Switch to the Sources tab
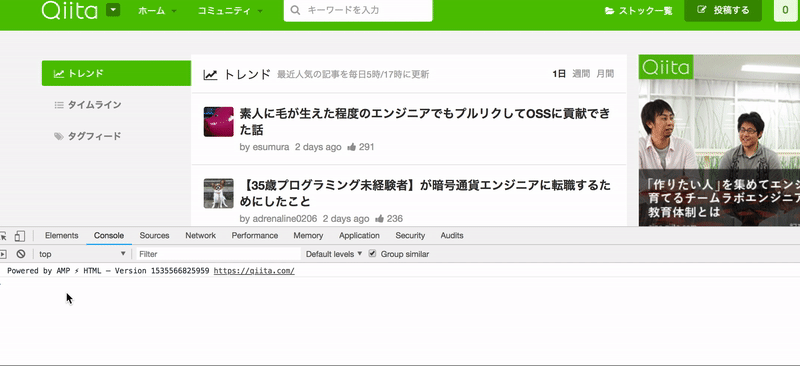The height and width of the screenshot is (366, 800). click(x=154, y=235)
